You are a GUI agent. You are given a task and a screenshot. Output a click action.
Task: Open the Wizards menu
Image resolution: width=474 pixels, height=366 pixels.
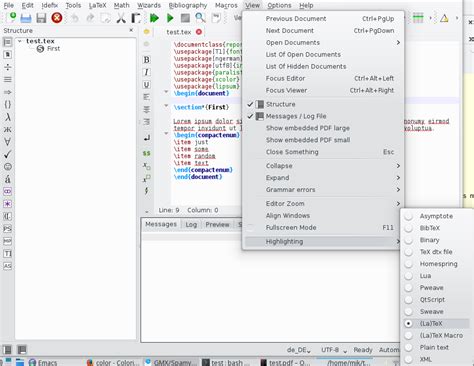149,5
